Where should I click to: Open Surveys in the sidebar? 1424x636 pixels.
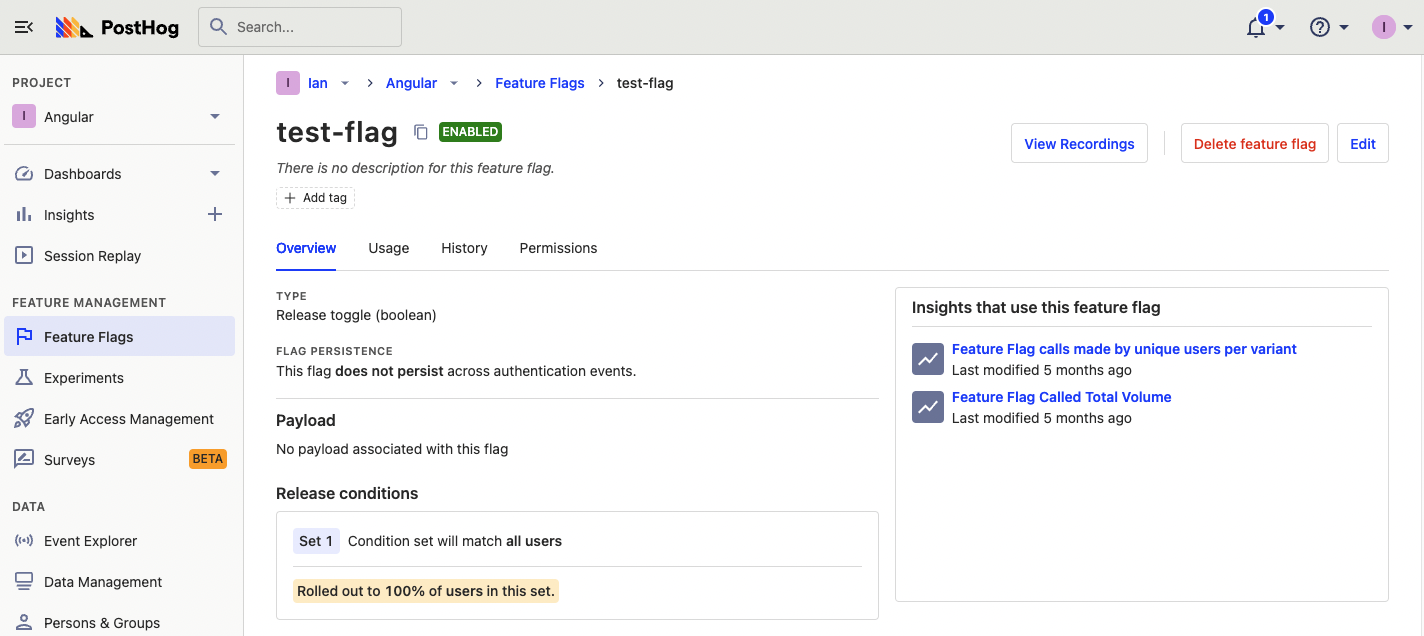coord(70,460)
